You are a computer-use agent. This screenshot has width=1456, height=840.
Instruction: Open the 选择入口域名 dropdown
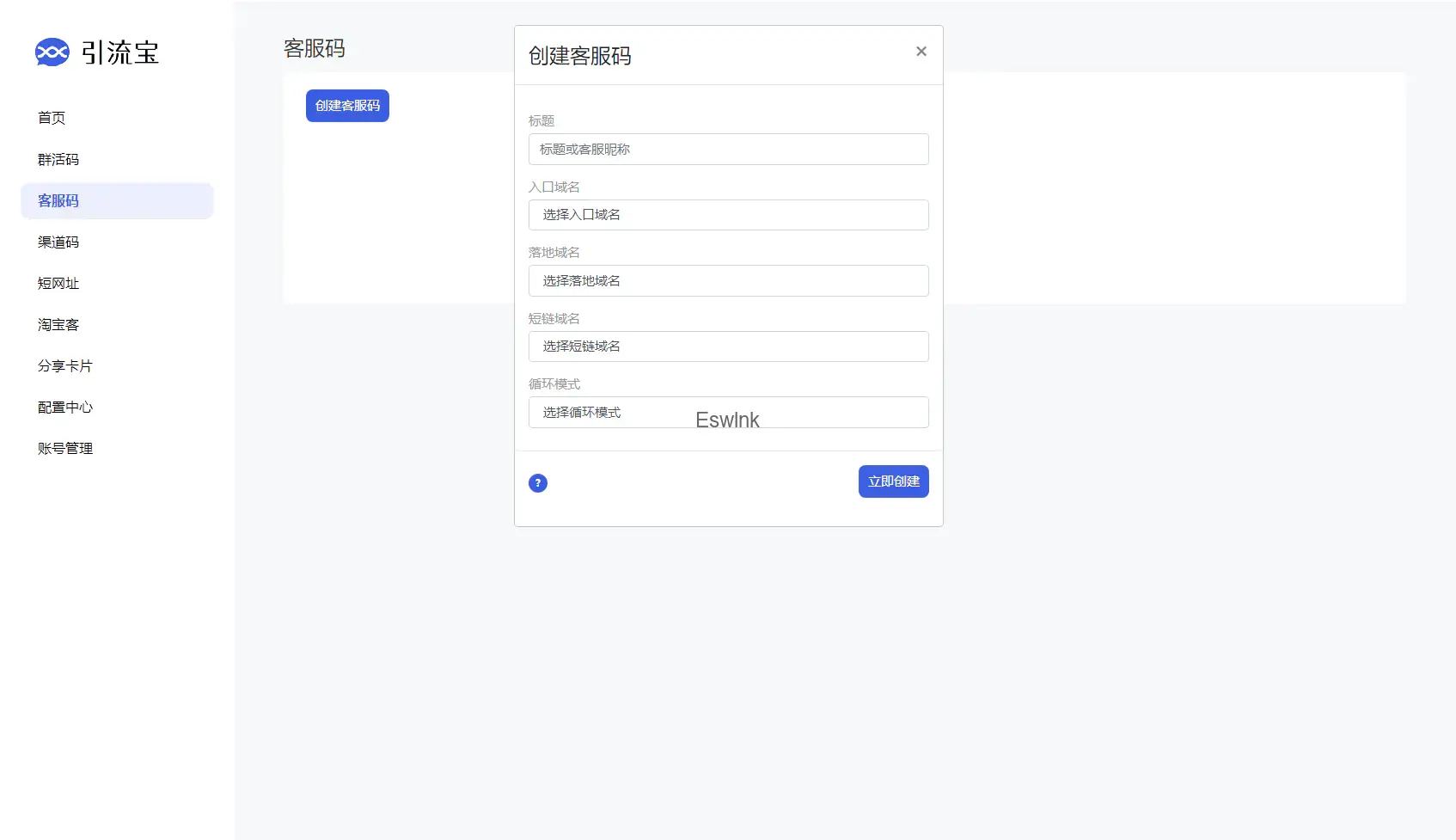tap(728, 215)
